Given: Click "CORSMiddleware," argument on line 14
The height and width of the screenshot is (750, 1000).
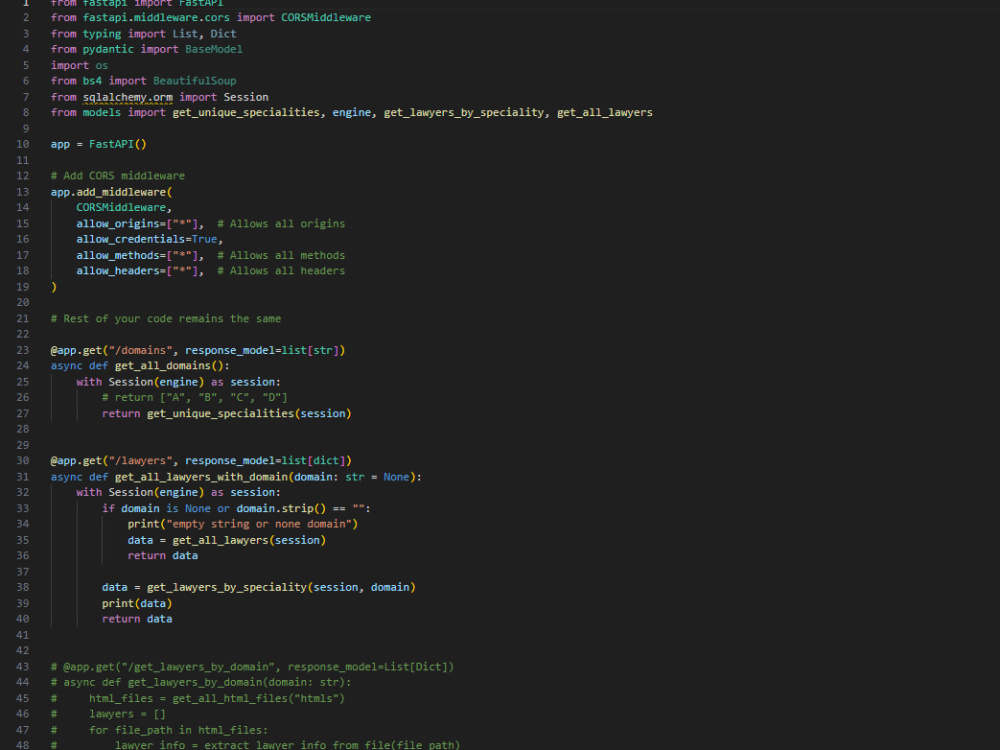Looking at the screenshot, I should pyautogui.click(x=124, y=207).
